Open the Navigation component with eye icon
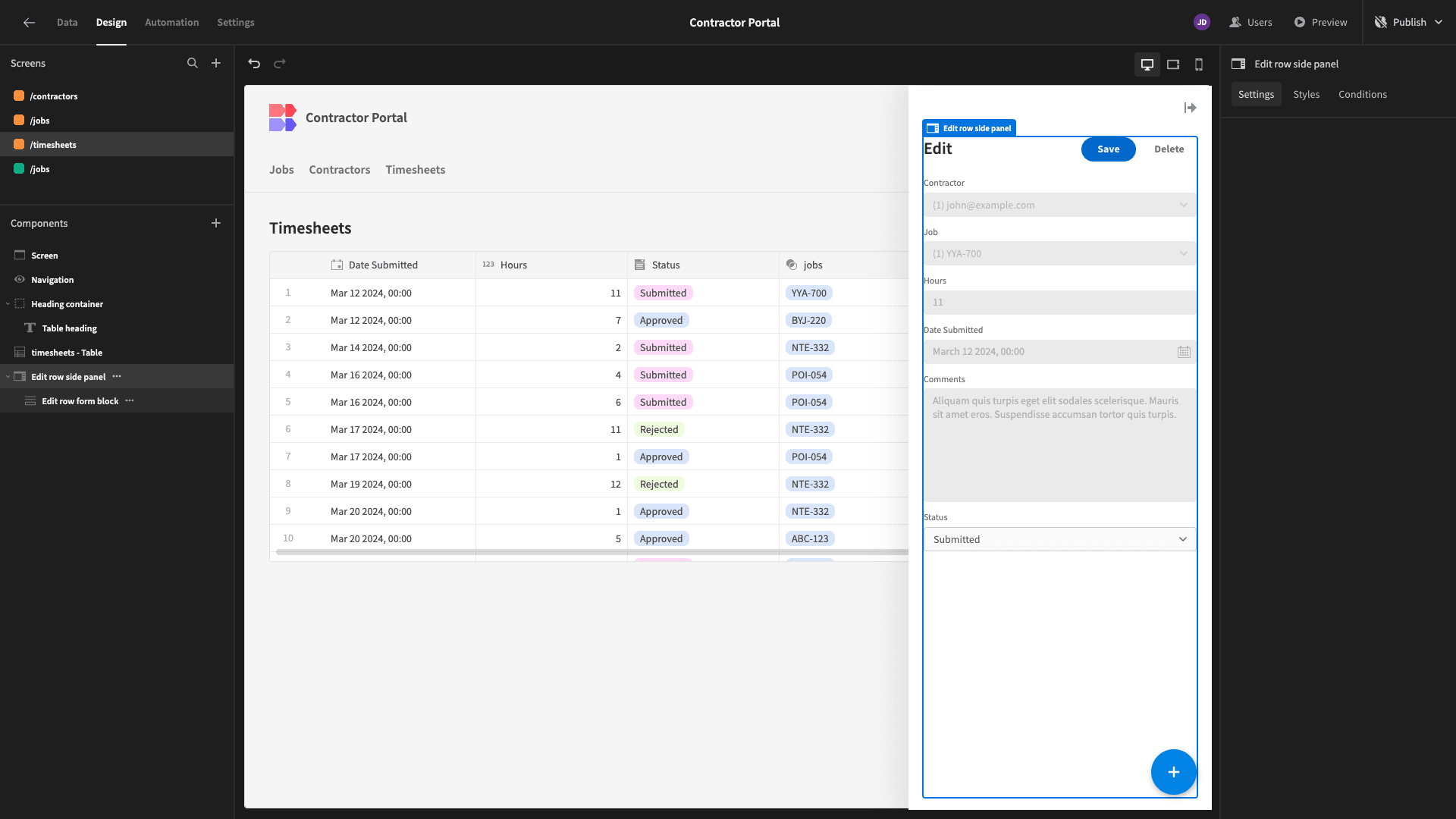The width and height of the screenshot is (1456, 819). click(x=52, y=280)
